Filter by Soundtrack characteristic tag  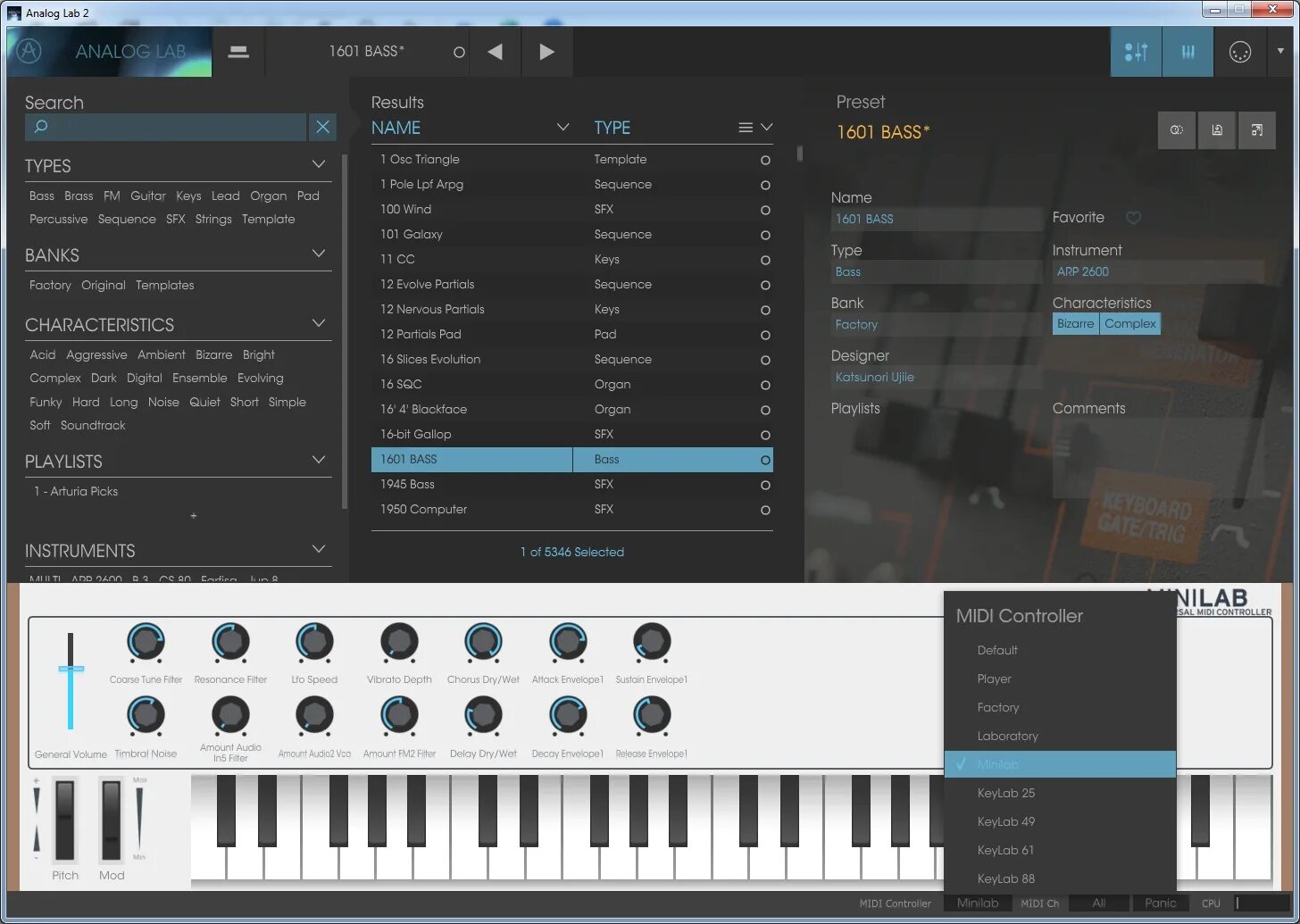pos(93,425)
